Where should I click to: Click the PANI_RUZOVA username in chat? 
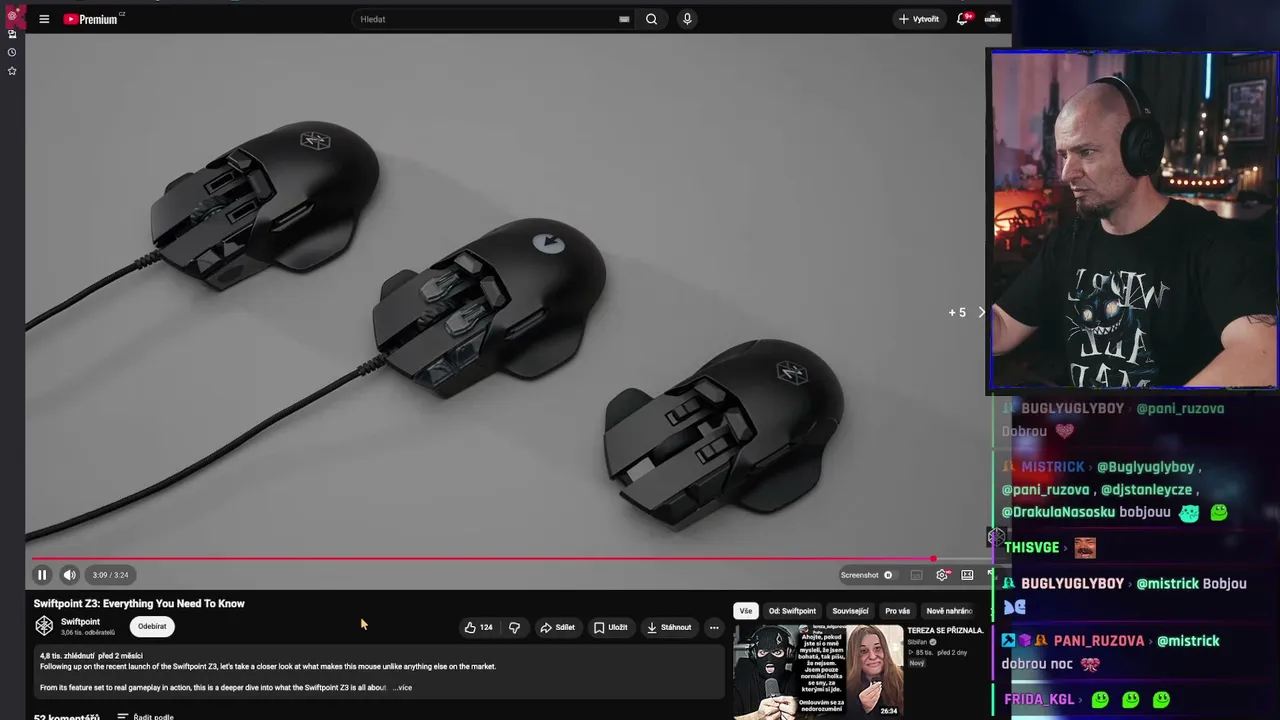[x=1098, y=641]
